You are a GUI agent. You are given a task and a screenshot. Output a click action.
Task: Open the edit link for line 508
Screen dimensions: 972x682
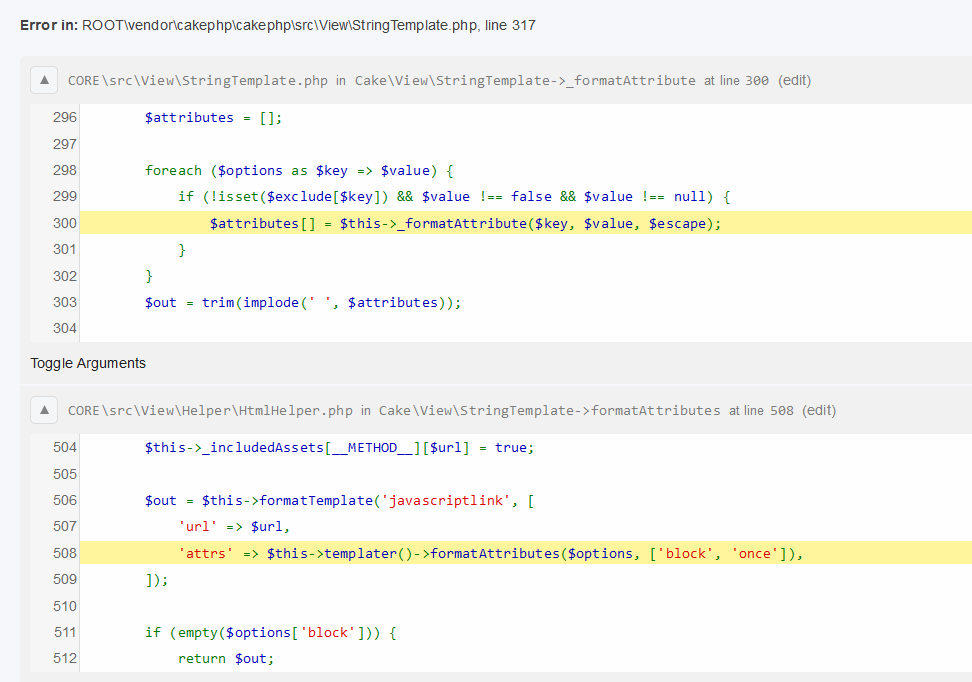click(819, 410)
